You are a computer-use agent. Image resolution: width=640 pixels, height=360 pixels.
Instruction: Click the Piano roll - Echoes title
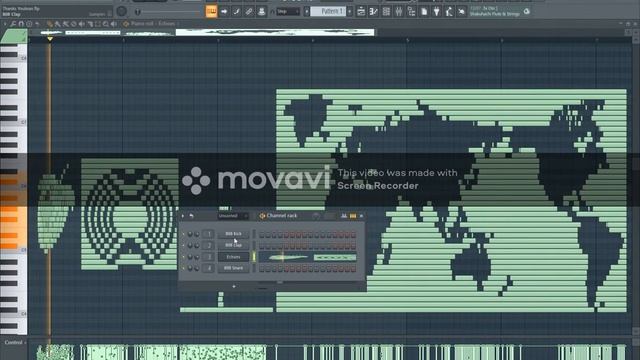click(x=154, y=24)
